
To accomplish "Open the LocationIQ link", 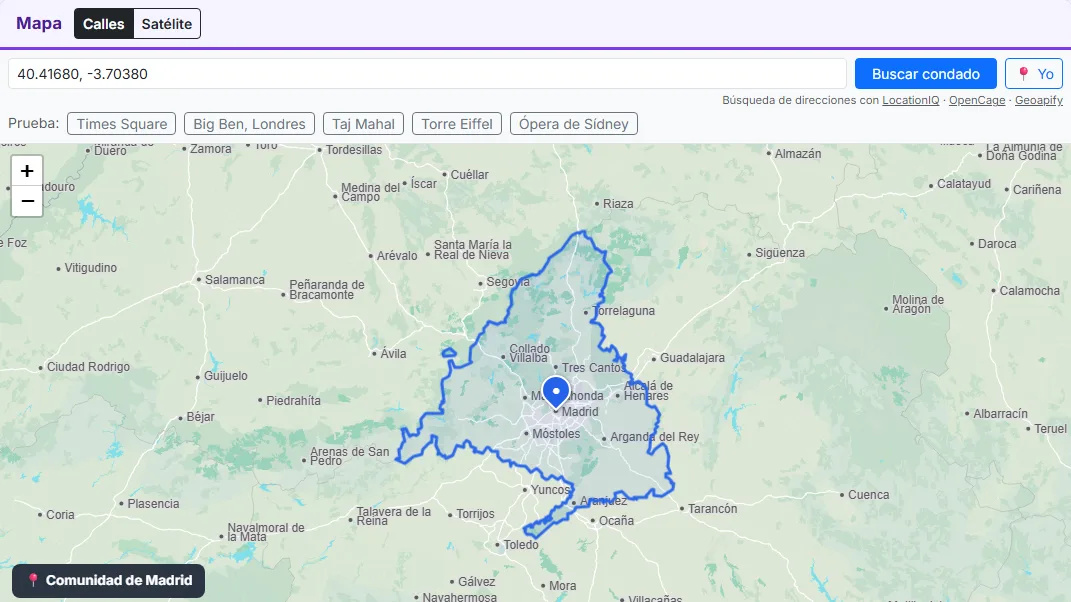I will pyautogui.click(x=910, y=100).
